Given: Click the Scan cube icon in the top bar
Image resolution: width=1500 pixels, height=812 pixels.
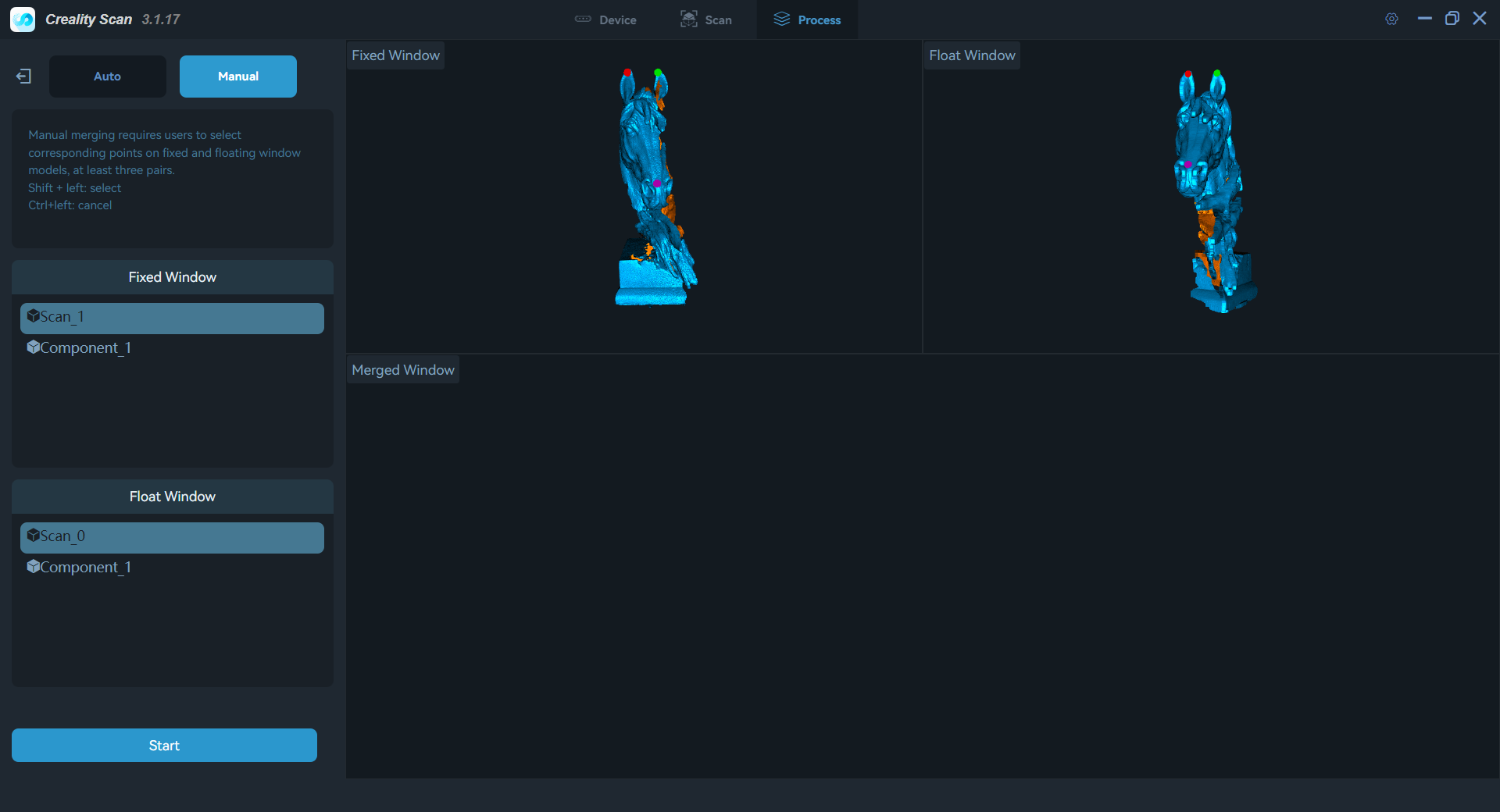Looking at the screenshot, I should pyautogui.click(x=688, y=19).
